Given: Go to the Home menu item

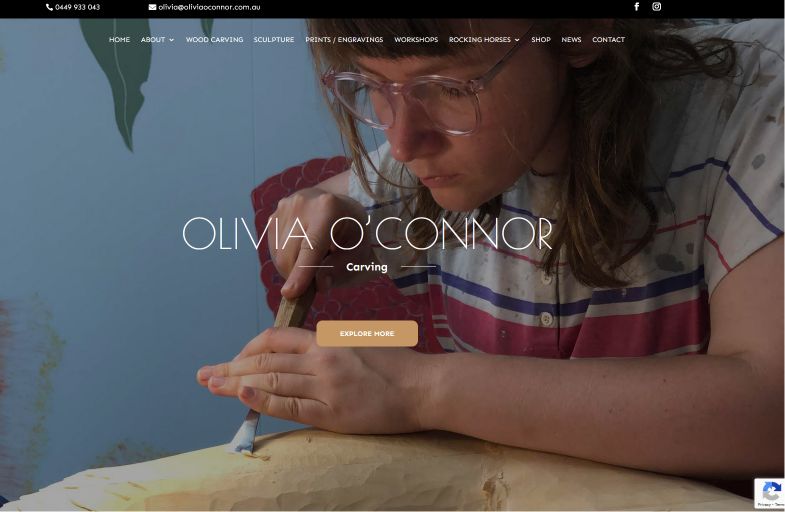Looking at the screenshot, I should (119, 40).
